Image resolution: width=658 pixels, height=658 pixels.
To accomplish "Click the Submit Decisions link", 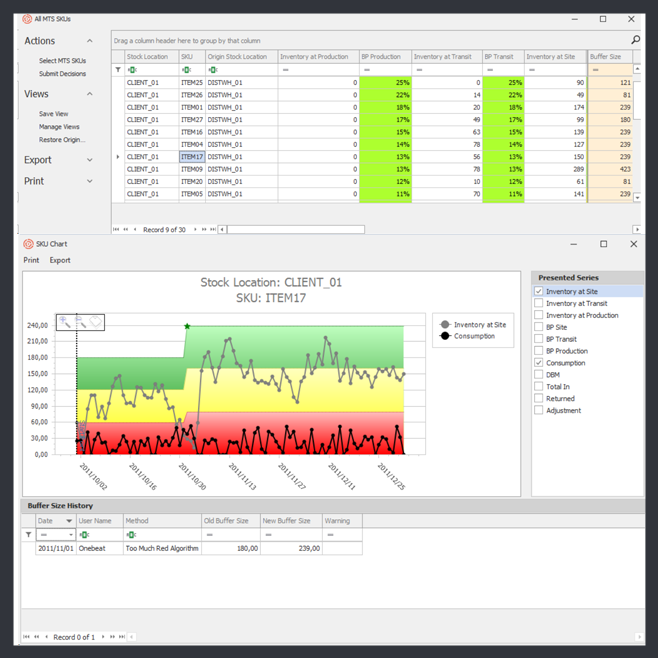I will click(62, 74).
